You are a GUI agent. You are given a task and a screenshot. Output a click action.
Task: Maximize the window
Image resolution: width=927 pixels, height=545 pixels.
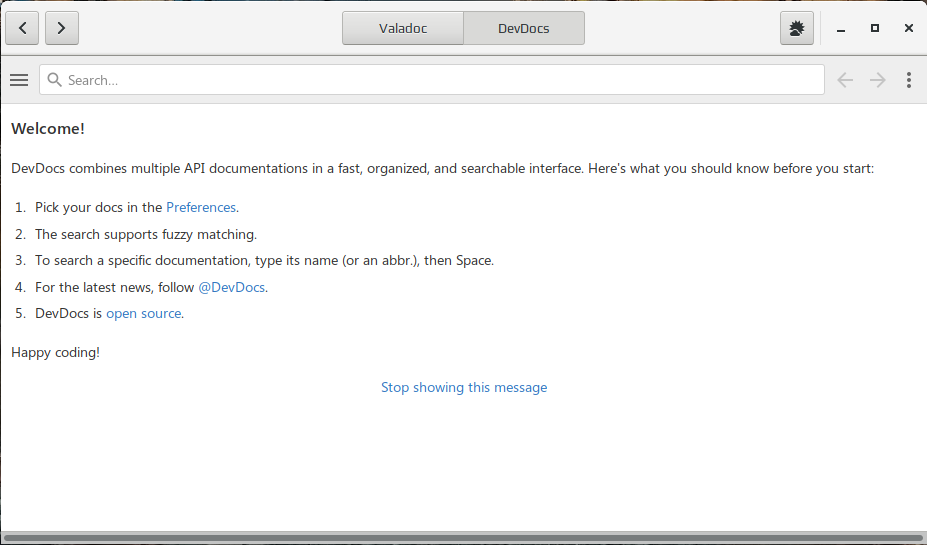point(875,28)
